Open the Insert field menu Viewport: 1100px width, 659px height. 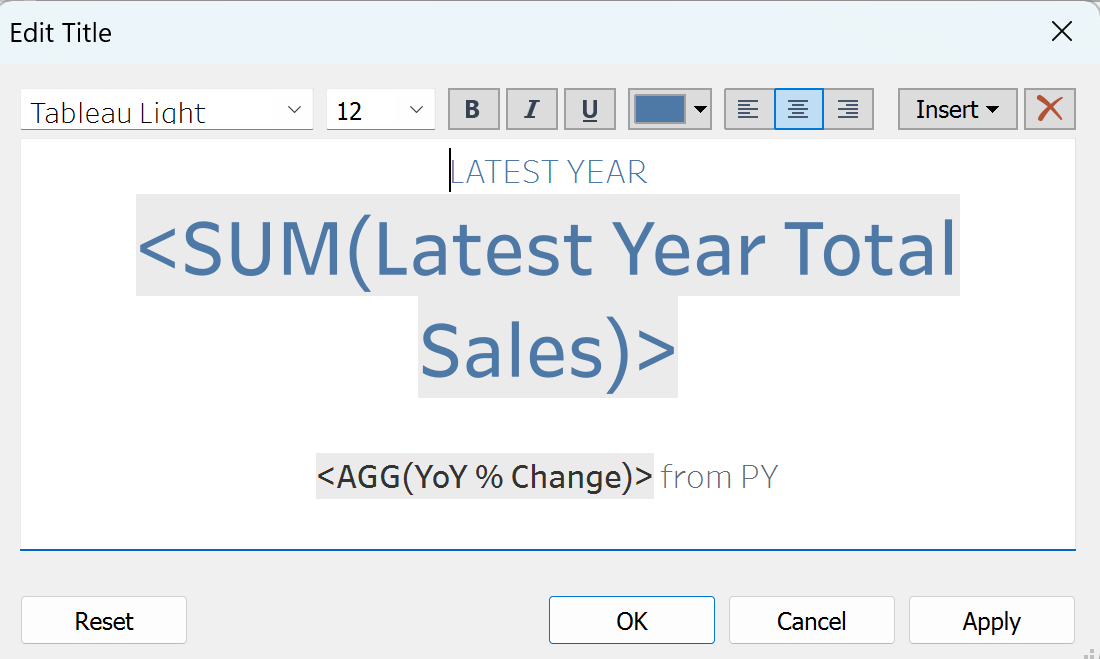pyautogui.click(x=957, y=110)
